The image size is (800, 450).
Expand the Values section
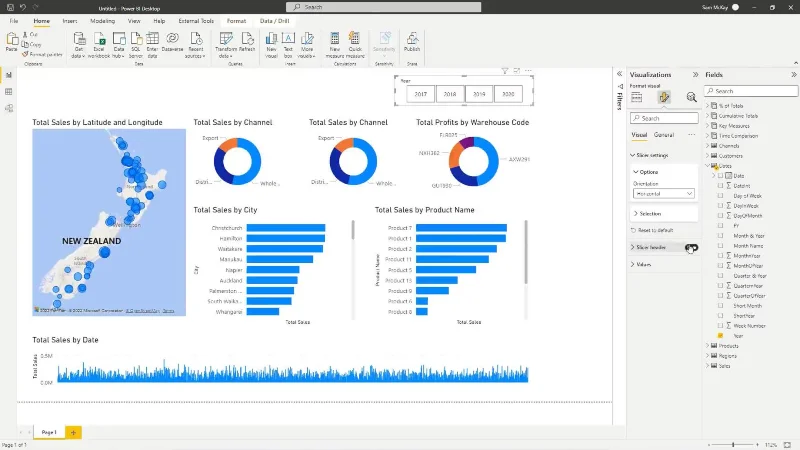click(633, 264)
